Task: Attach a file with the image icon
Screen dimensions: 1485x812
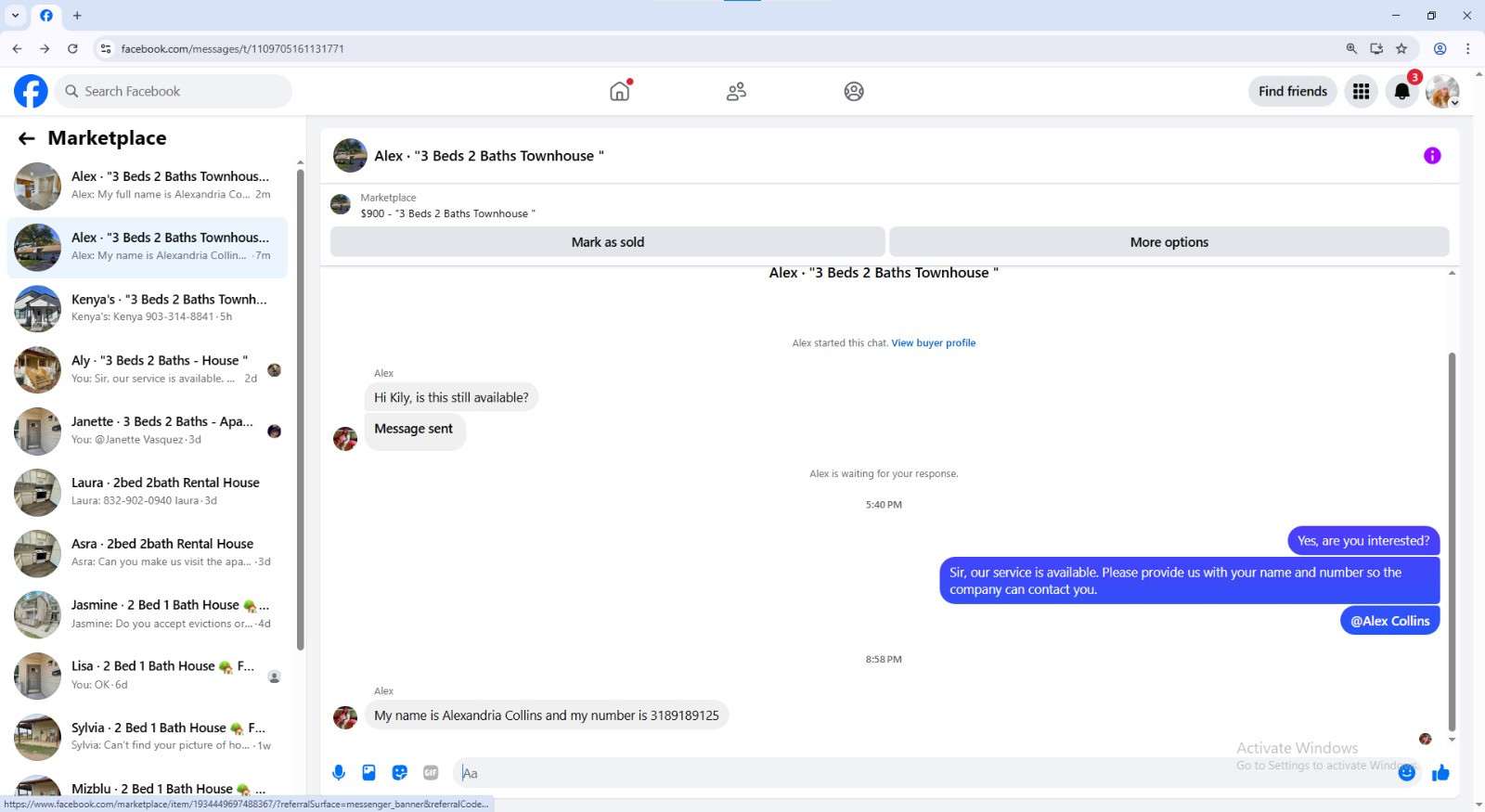Action: (x=369, y=772)
